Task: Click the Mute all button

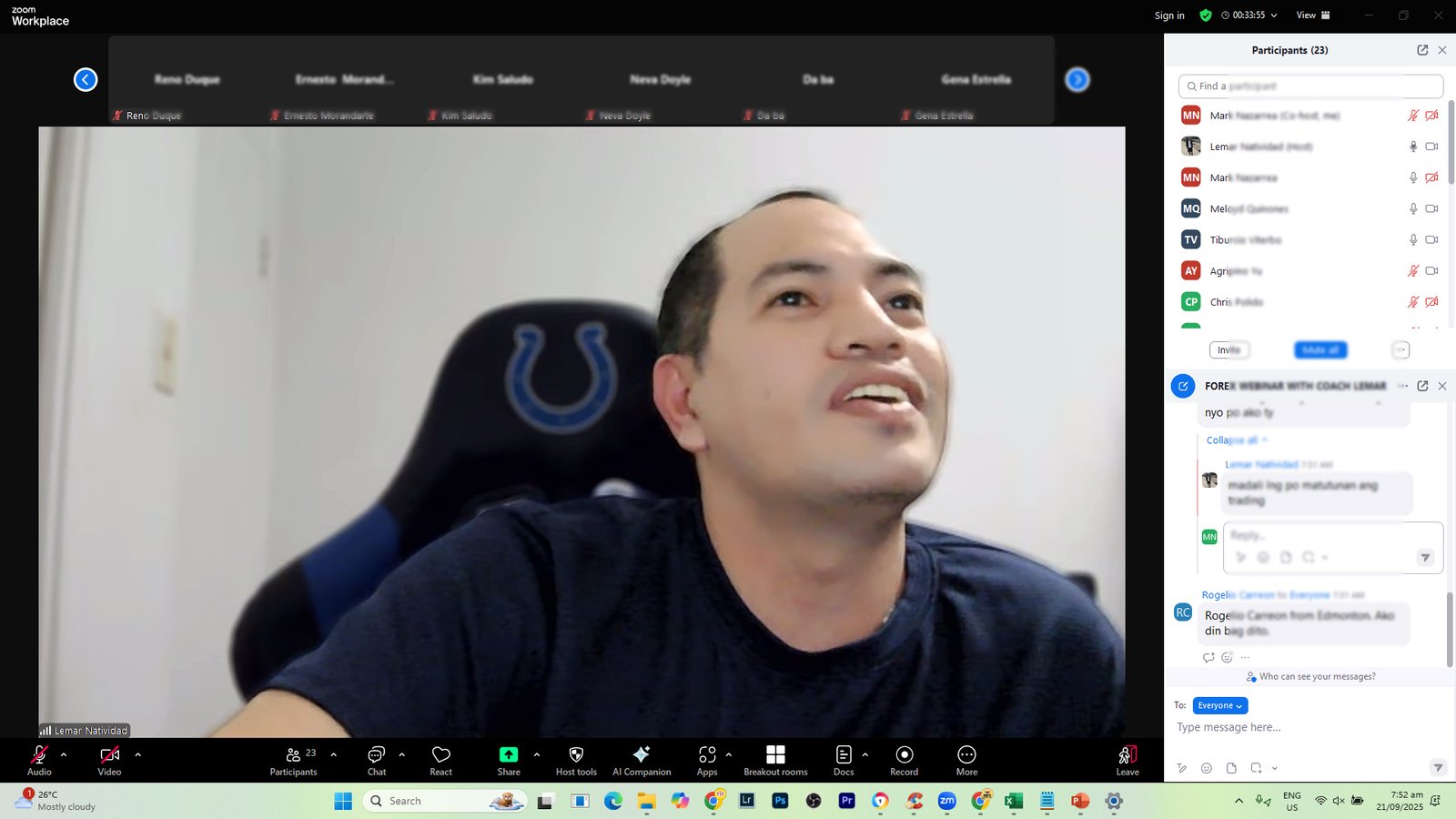Action: point(1319,350)
